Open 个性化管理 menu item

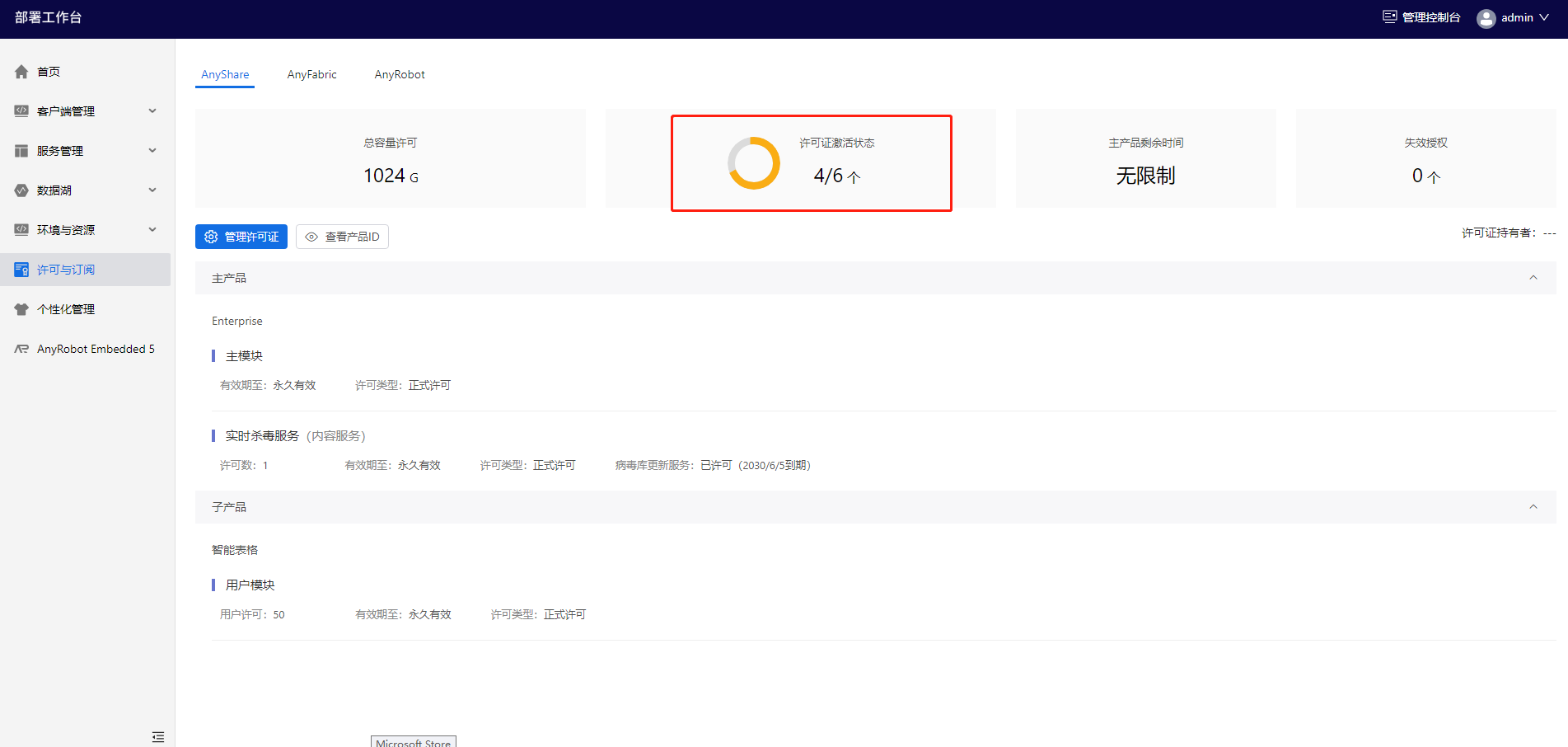click(x=86, y=309)
